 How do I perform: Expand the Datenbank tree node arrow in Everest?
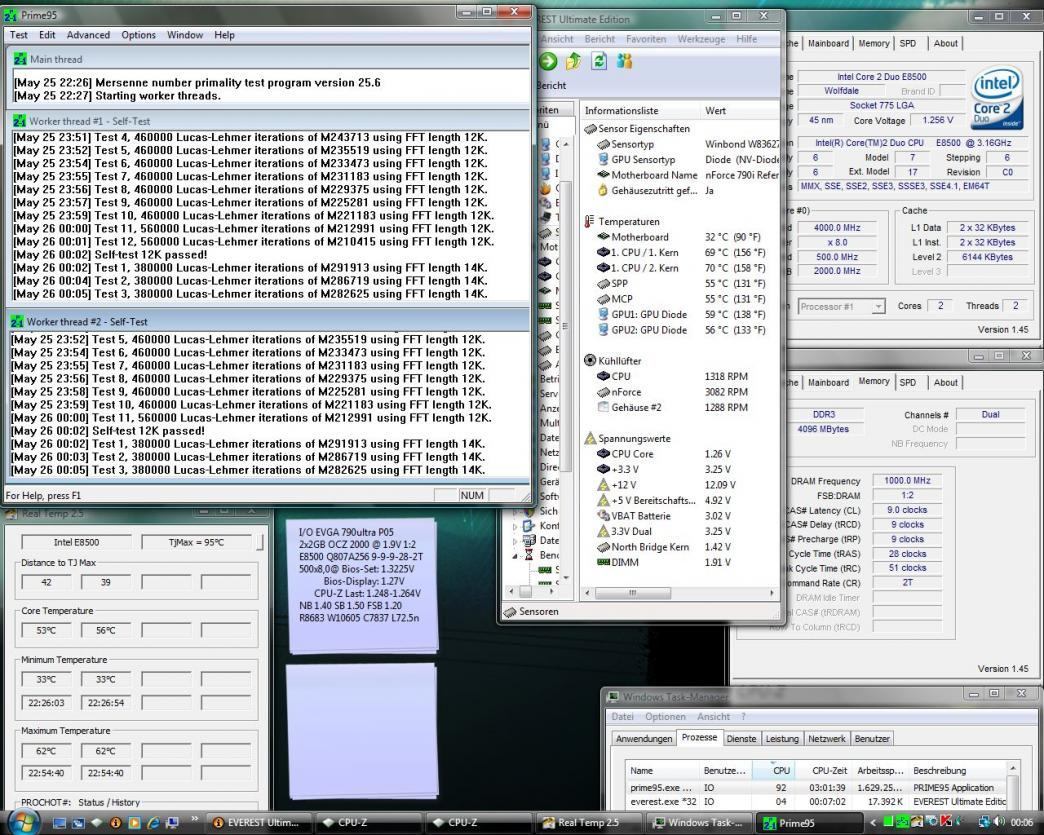[515, 541]
